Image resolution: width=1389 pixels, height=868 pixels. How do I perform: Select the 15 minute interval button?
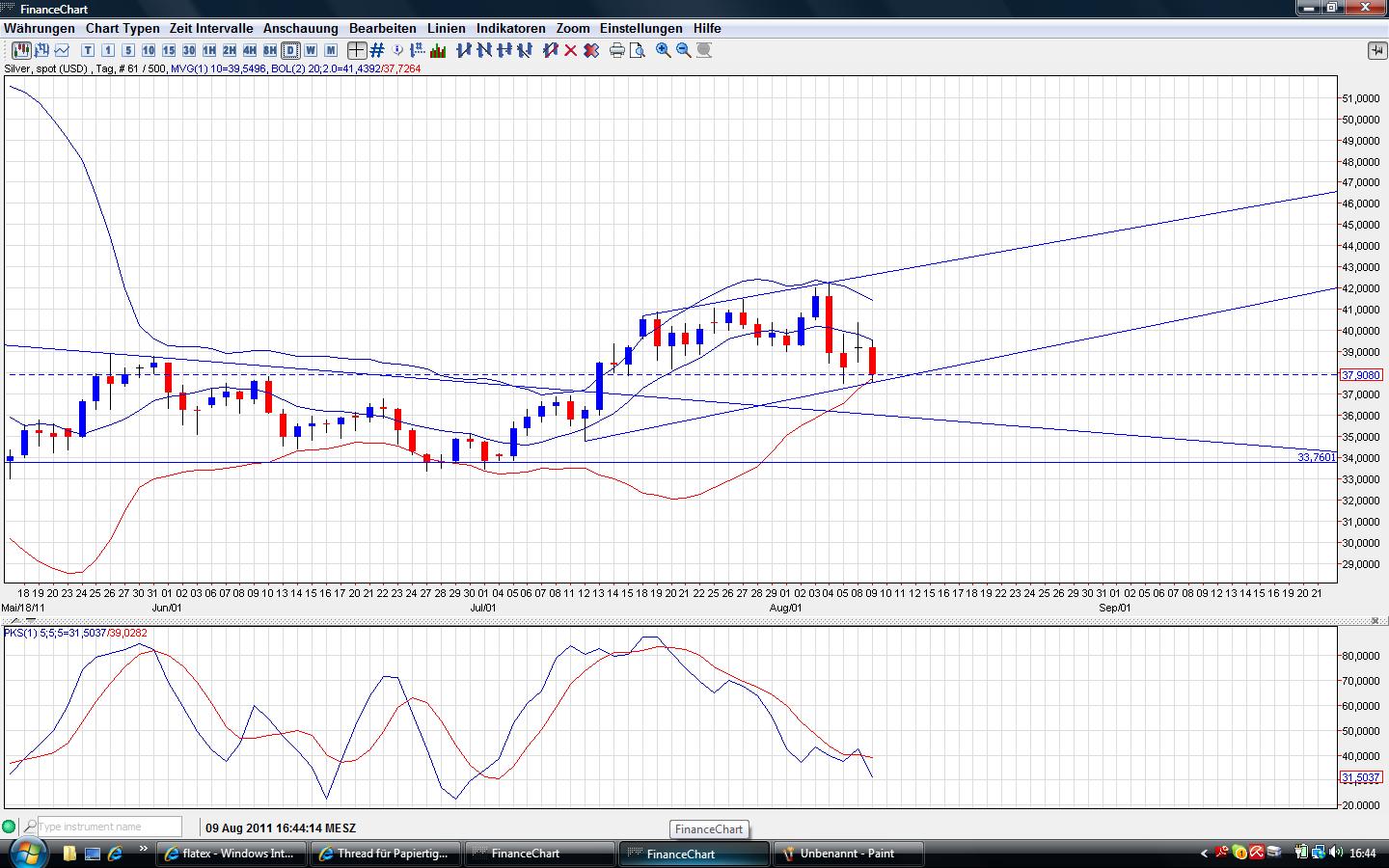pos(169,50)
